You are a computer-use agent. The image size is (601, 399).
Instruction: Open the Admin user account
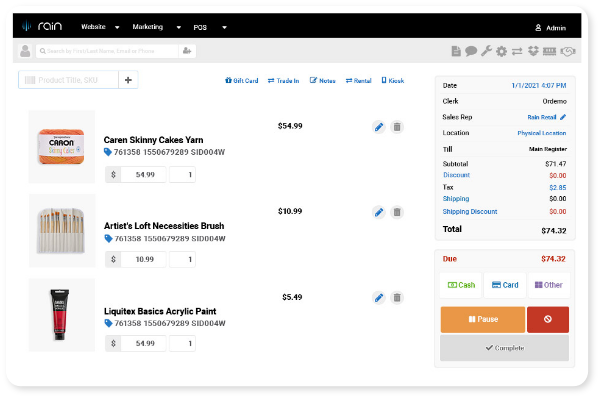(550, 28)
